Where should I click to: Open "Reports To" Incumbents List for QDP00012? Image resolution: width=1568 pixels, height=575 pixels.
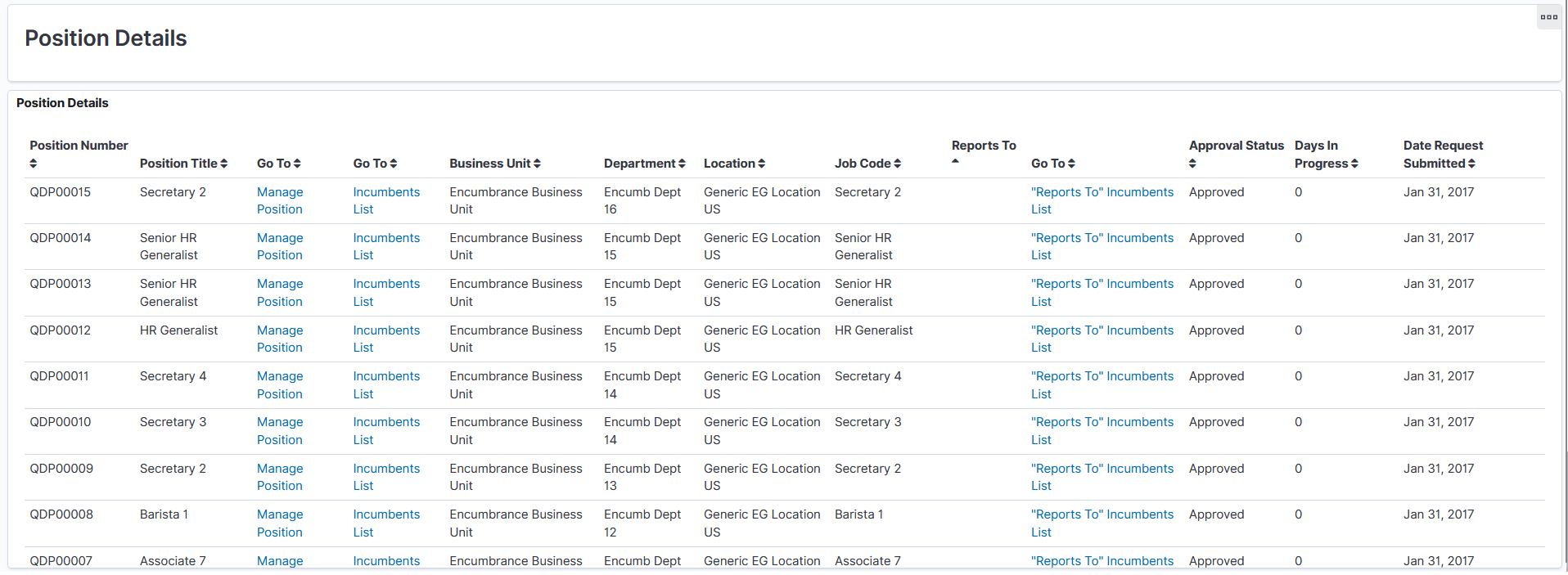(1102, 339)
